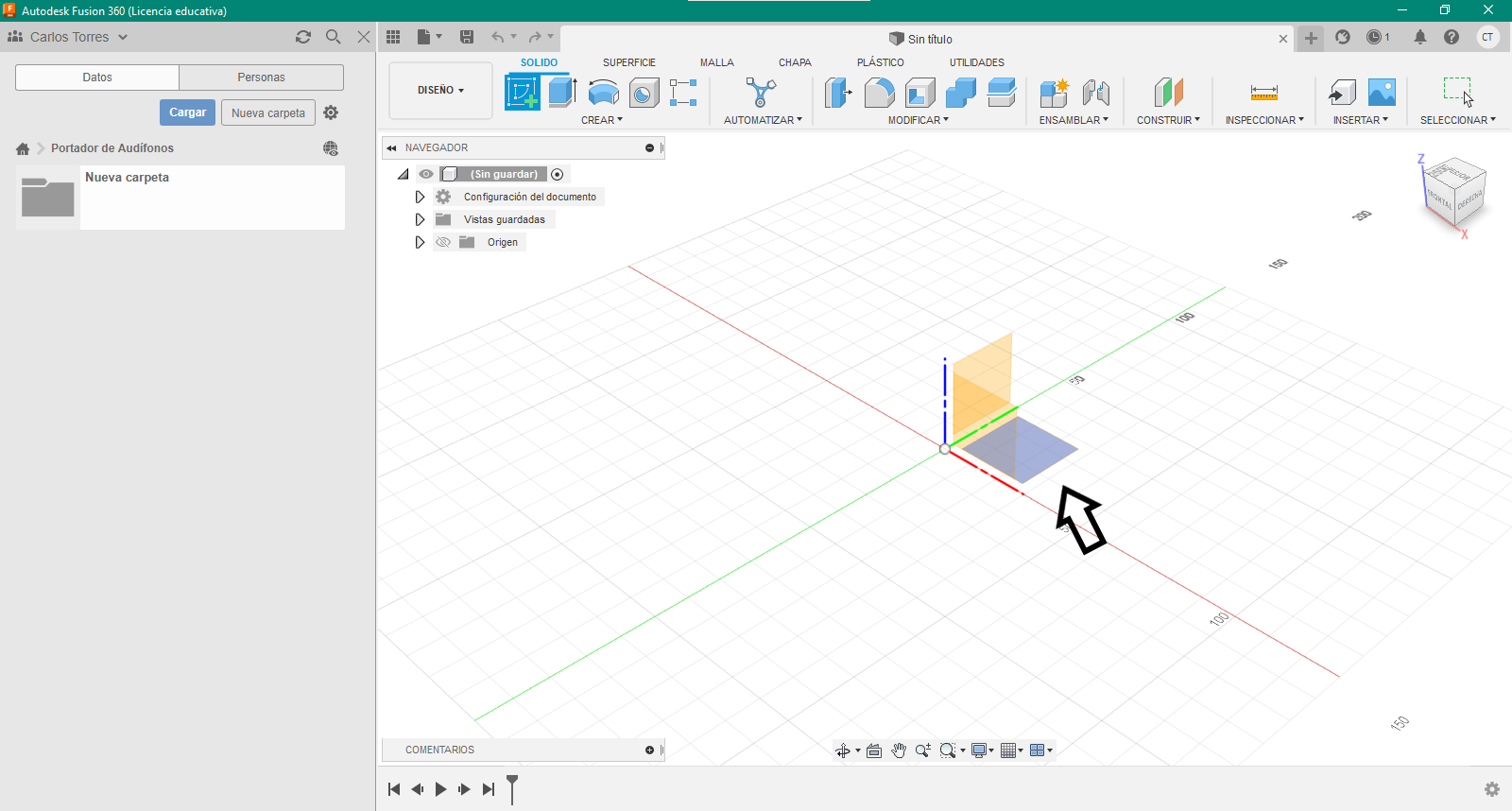Click the Cargar upload button
The width and height of the screenshot is (1512, 811).
187,112
